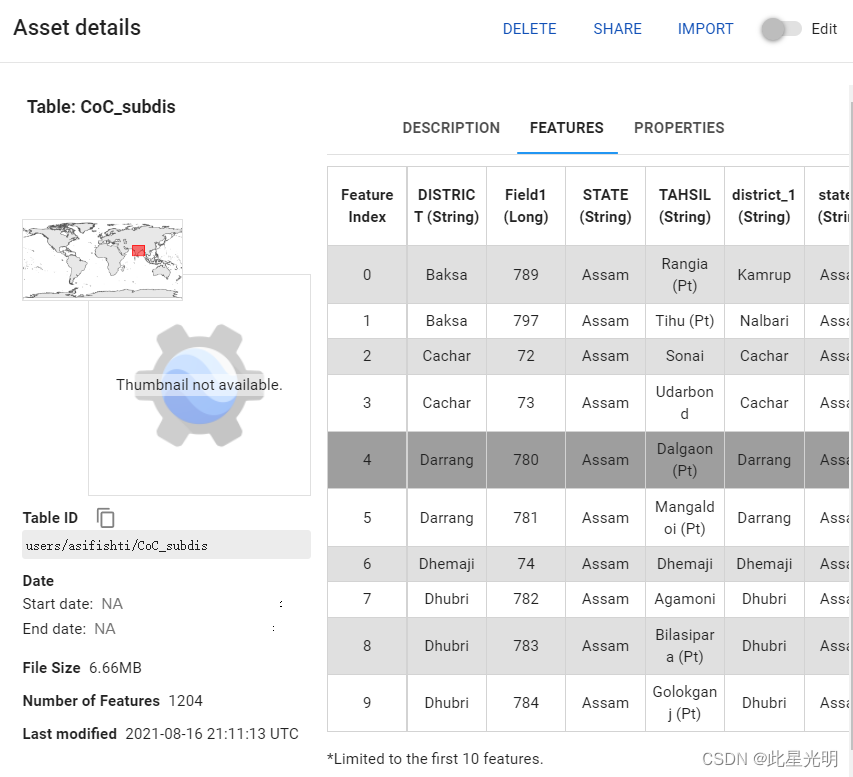This screenshot has height=777, width=853.
Task: Click the Nalbari district_1 cell
Action: 764,321
